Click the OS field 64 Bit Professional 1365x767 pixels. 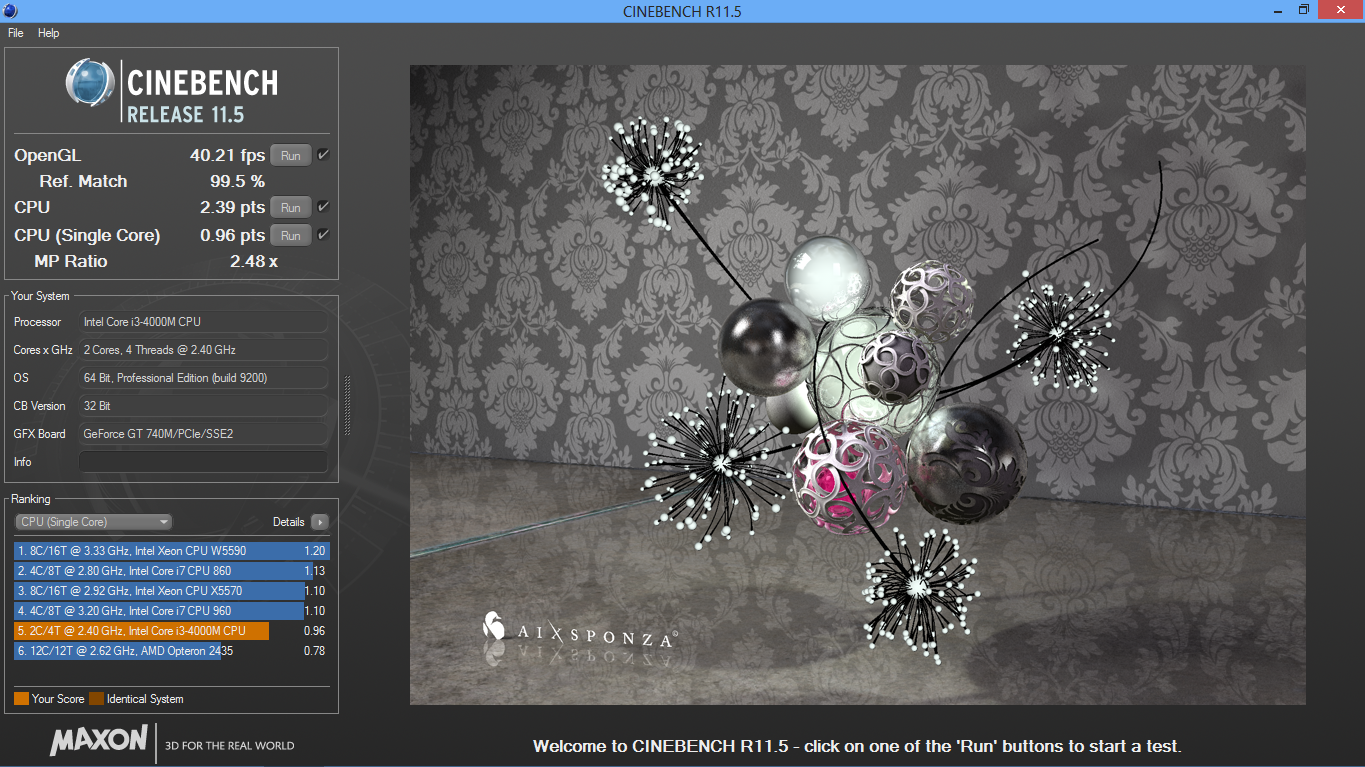203,378
